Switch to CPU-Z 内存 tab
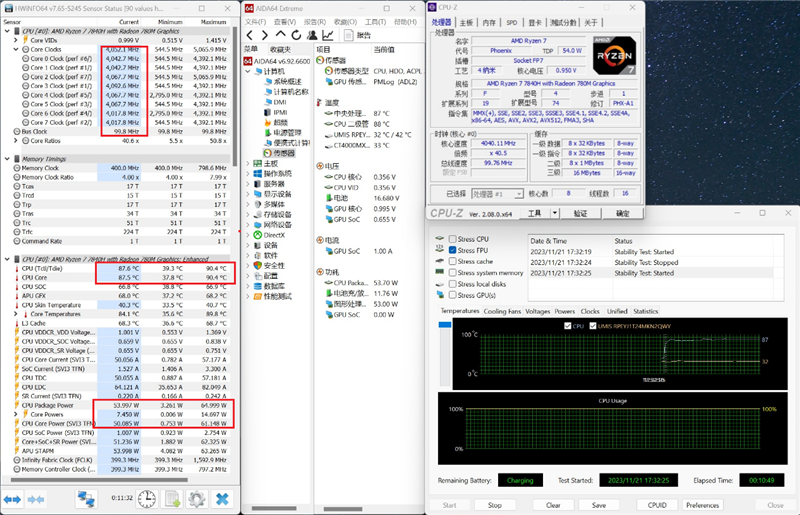Screen dimensions: 800x515 [x=489, y=22]
